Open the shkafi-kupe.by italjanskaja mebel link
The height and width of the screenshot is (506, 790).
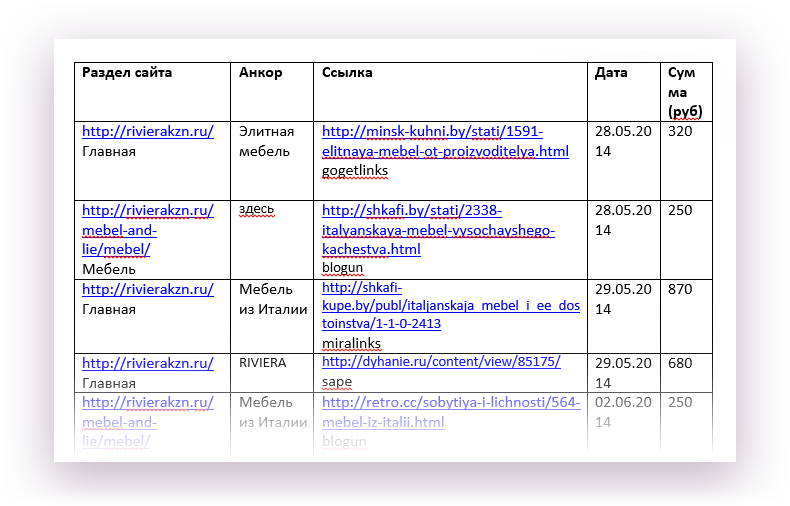pos(450,305)
